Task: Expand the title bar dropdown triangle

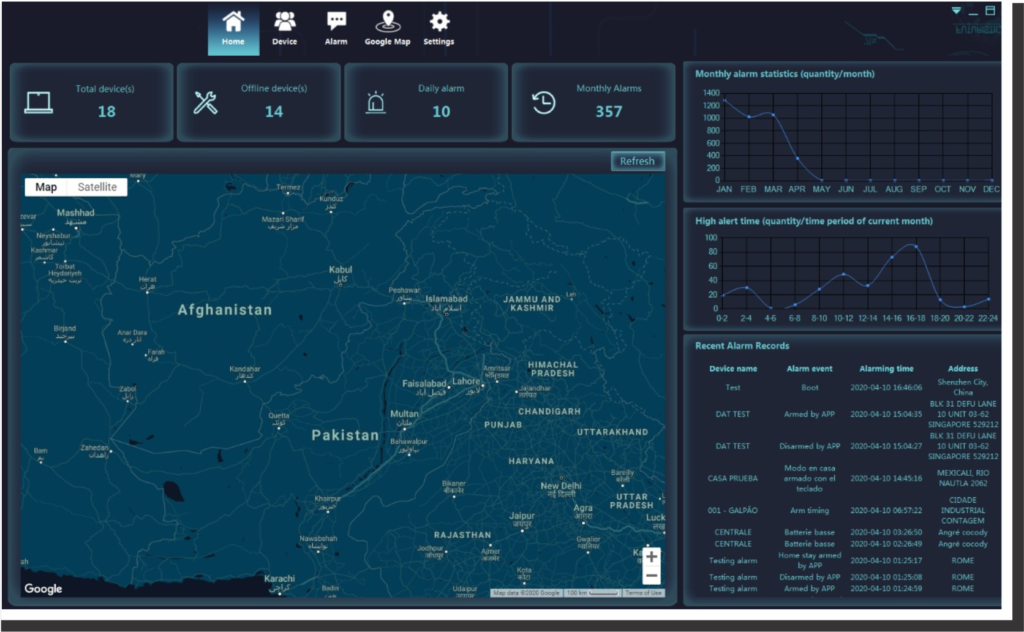Action: tap(956, 11)
